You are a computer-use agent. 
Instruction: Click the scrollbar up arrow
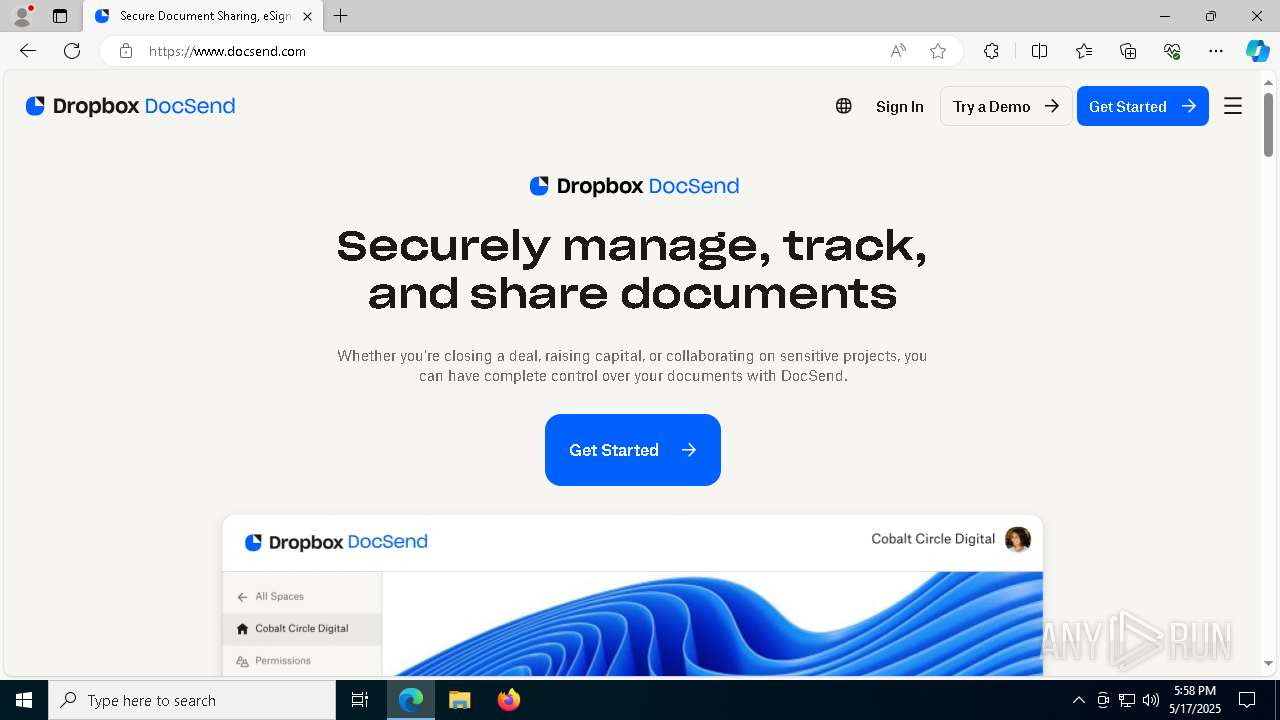click(1268, 82)
